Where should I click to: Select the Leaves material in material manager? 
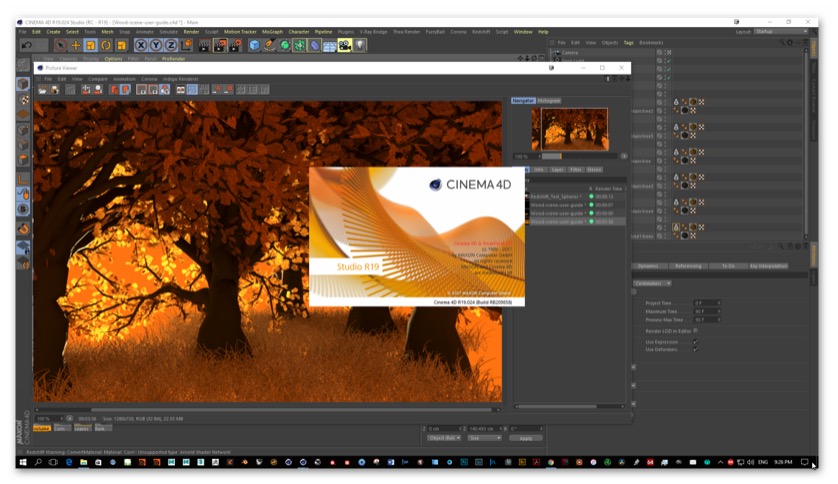tap(82, 428)
